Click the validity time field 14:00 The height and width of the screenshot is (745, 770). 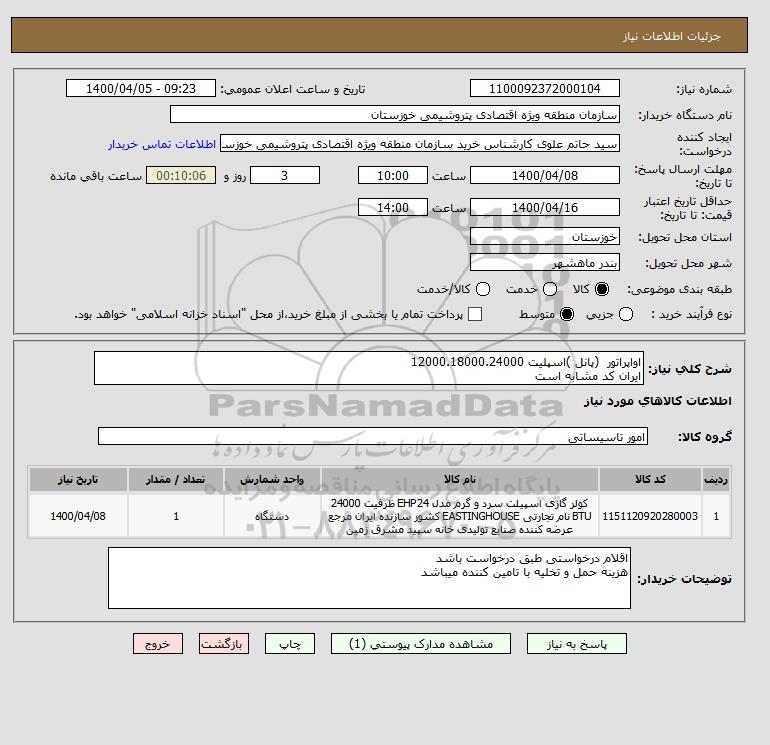393,207
